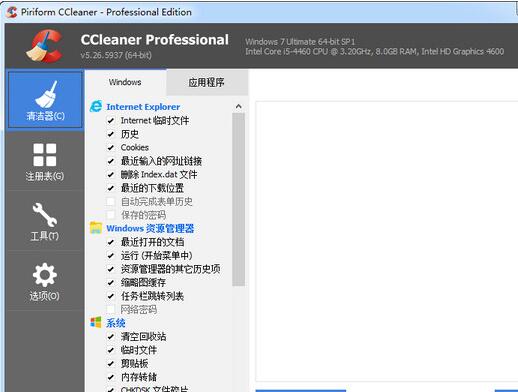Image resolution: width=518 pixels, height=392 pixels.
Task: Toggle 剪贴板 checkbox
Action: point(111,364)
